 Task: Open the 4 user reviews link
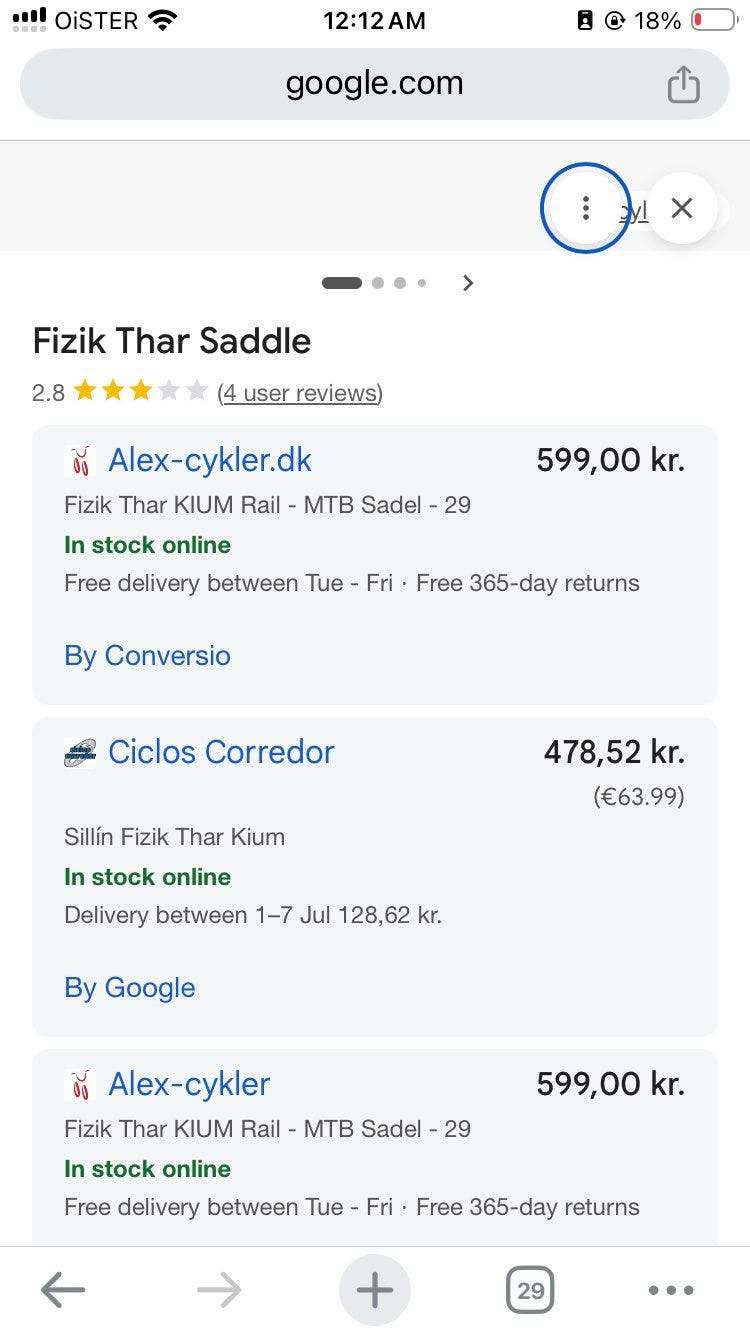click(300, 393)
